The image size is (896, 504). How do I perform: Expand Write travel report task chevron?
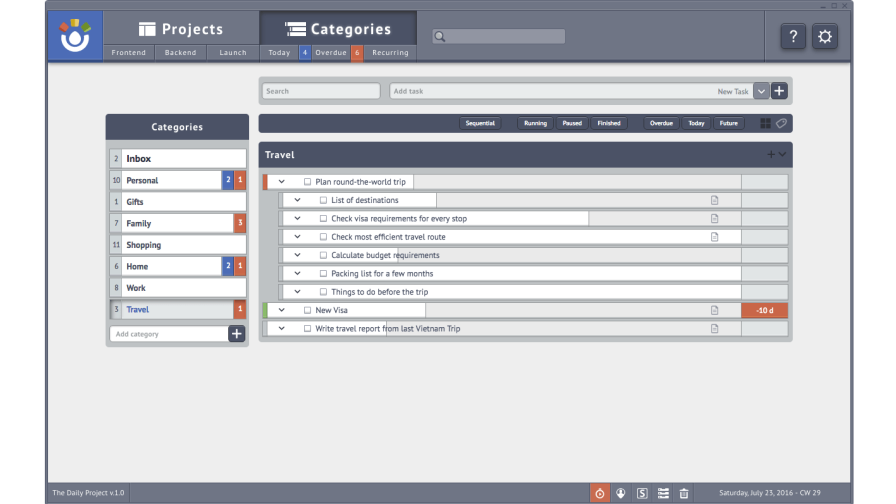[x=281, y=329]
